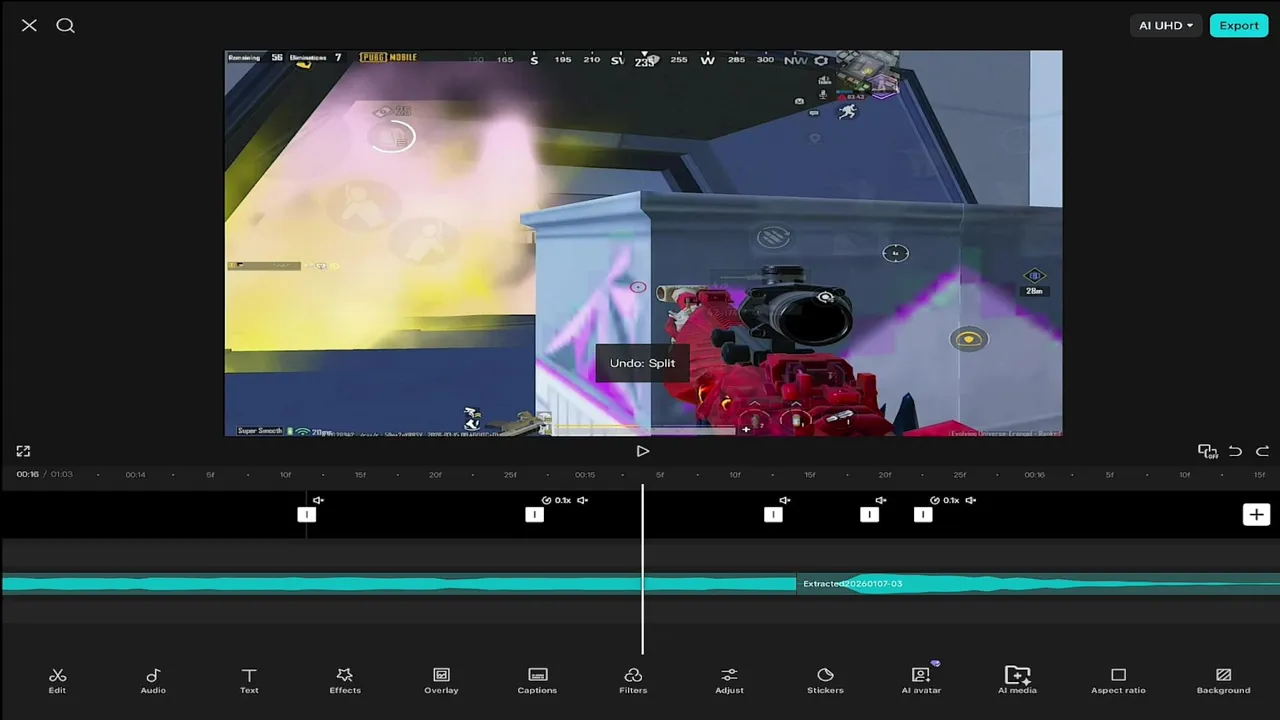This screenshot has height=720, width=1280.
Task: Toggle the auto-ripple off icon beside undo
Action: (x=1207, y=452)
